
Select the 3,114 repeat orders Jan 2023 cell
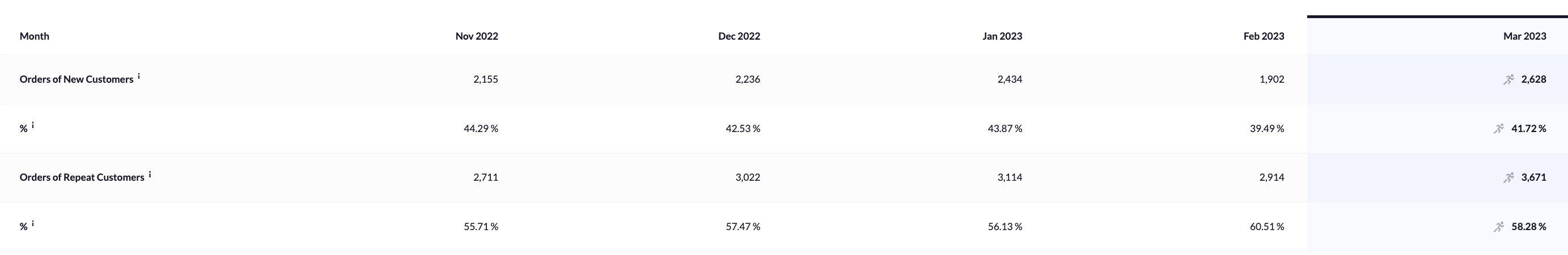pos(1010,177)
